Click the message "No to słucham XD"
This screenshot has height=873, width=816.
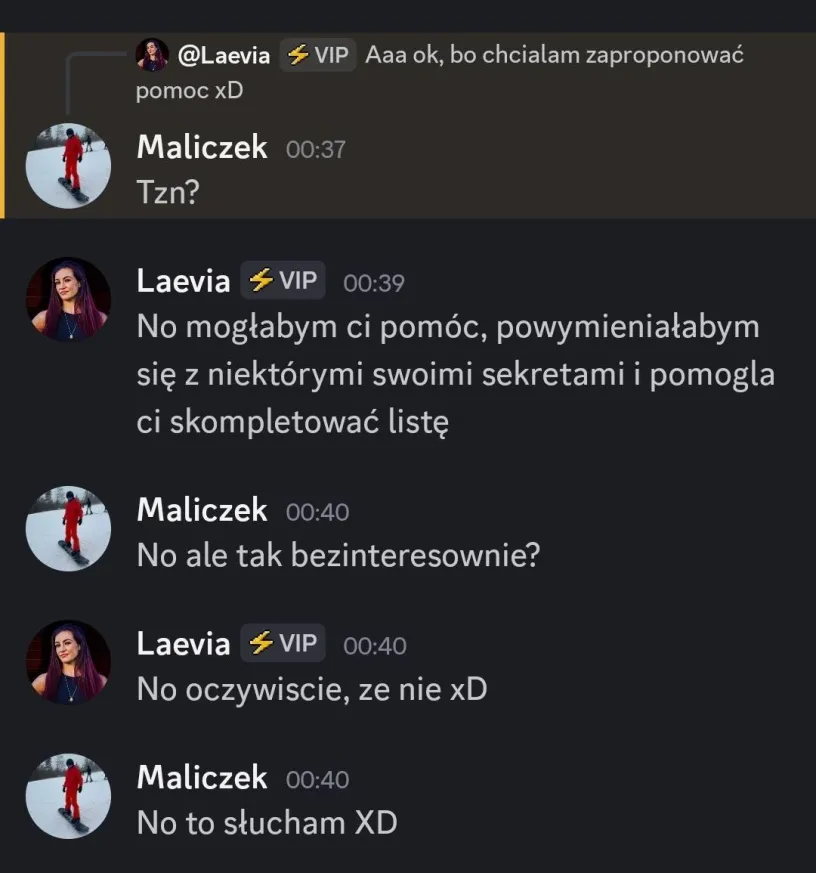tap(267, 822)
